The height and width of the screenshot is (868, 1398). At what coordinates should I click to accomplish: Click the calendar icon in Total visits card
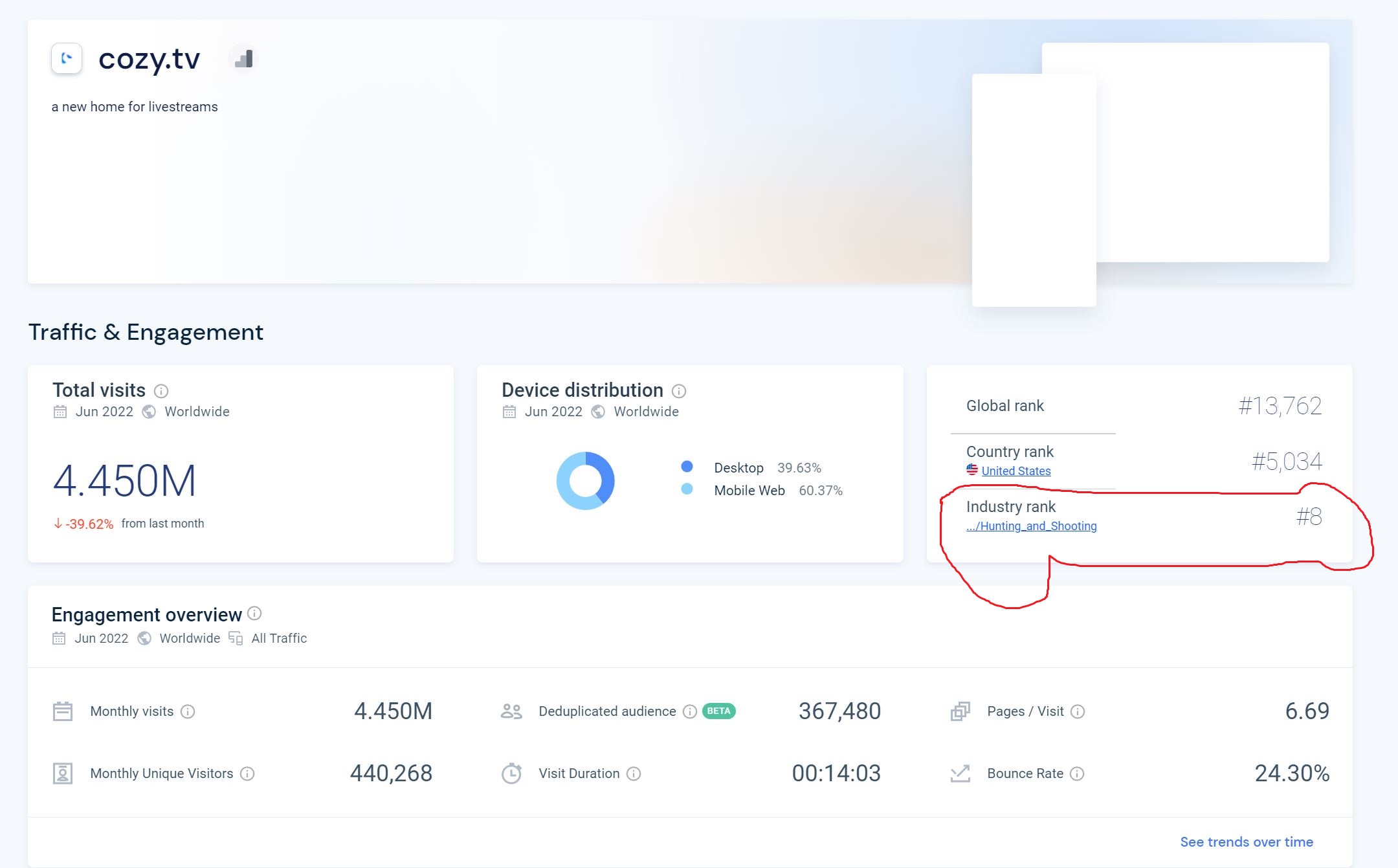click(60, 412)
